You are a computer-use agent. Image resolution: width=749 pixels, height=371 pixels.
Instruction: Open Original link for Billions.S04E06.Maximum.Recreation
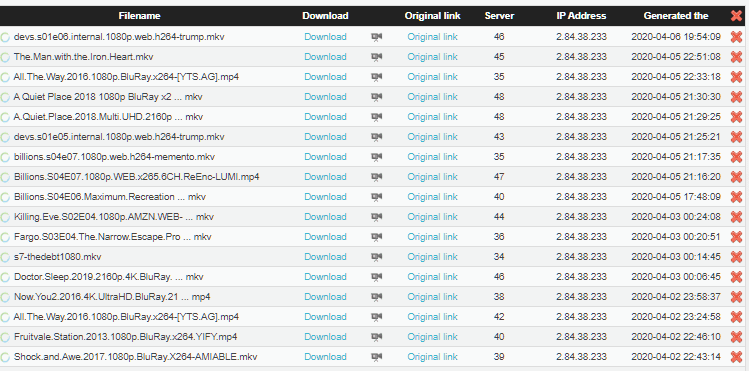coord(432,197)
